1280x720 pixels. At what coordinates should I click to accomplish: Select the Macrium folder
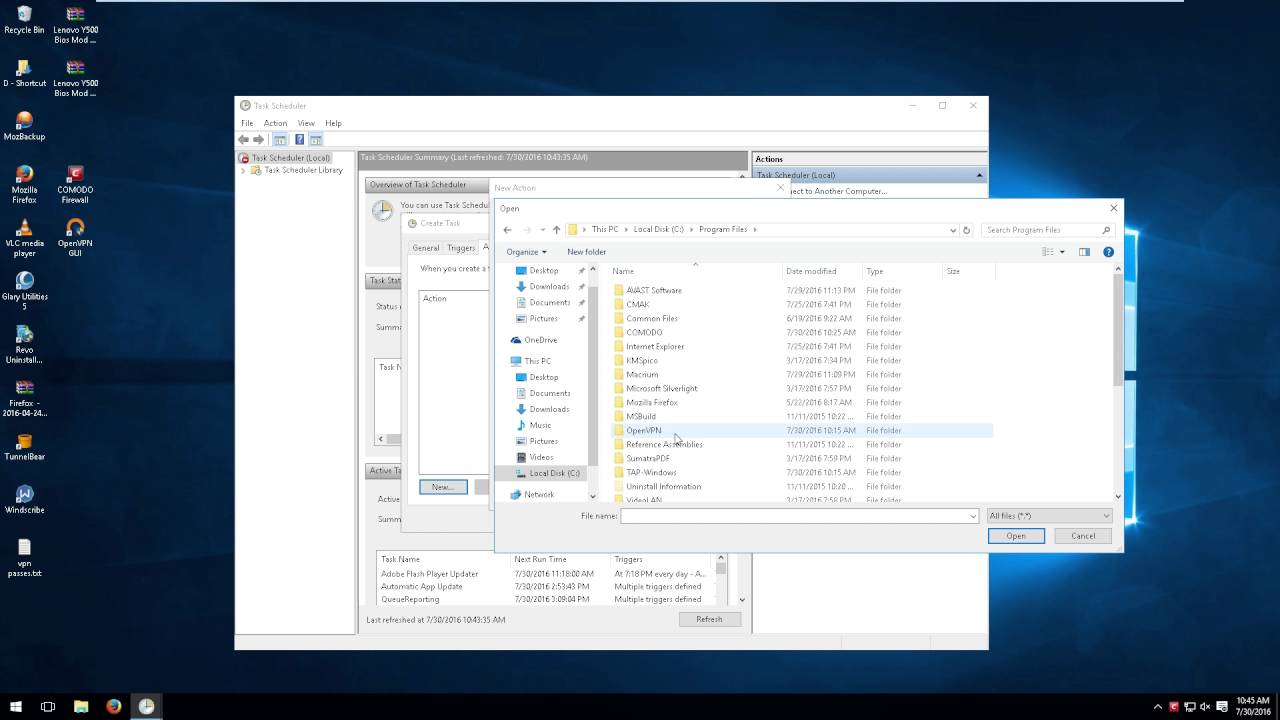tap(642, 374)
